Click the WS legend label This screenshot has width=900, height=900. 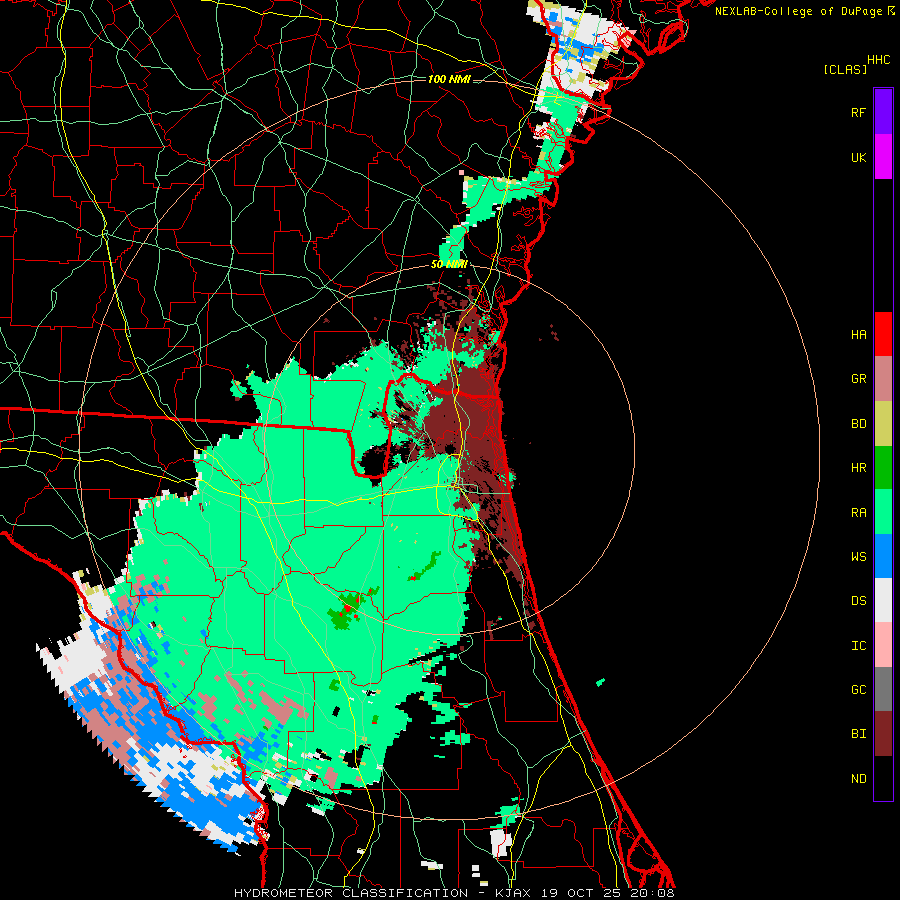click(859, 557)
